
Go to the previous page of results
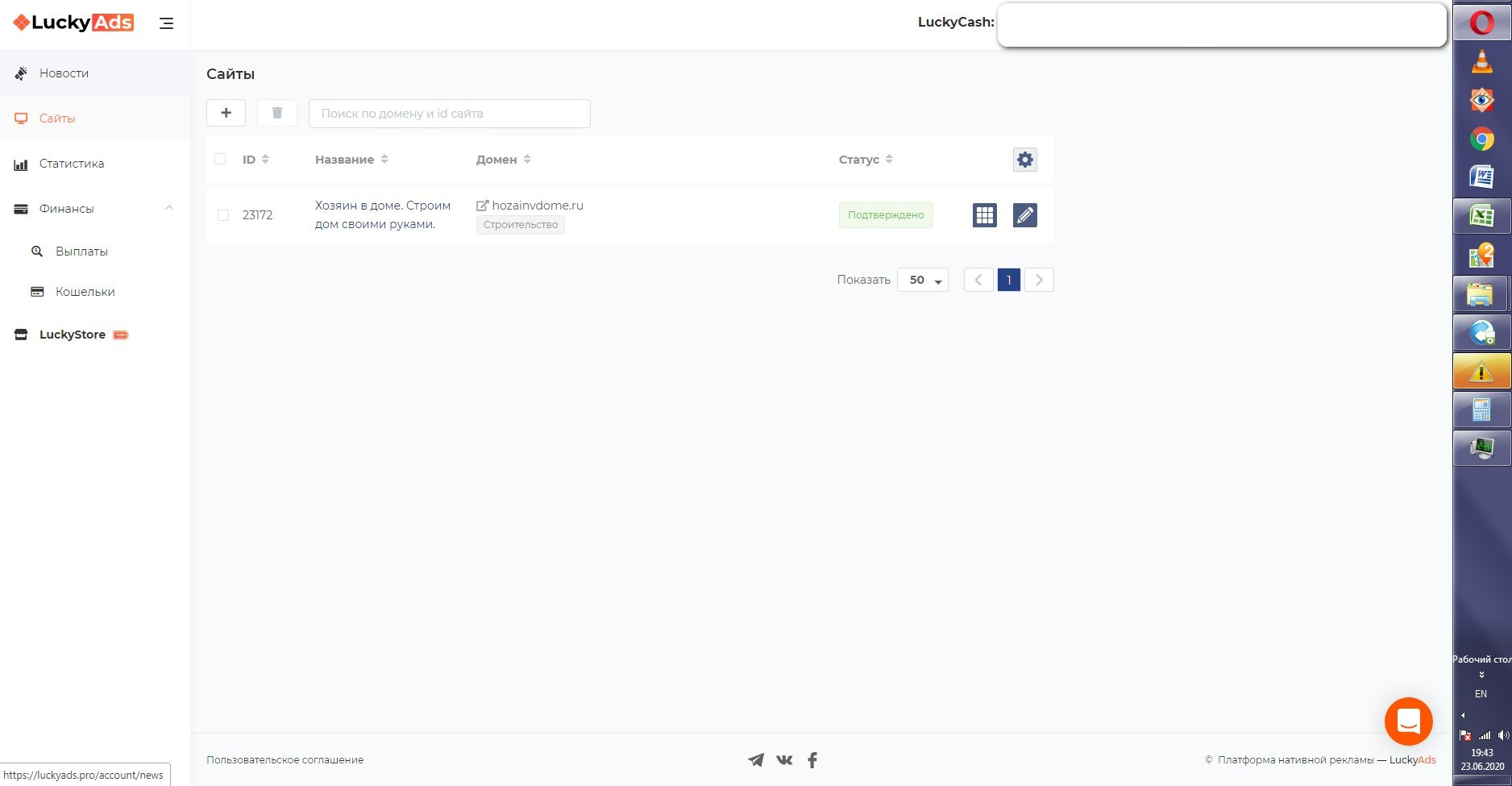point(978,280)
